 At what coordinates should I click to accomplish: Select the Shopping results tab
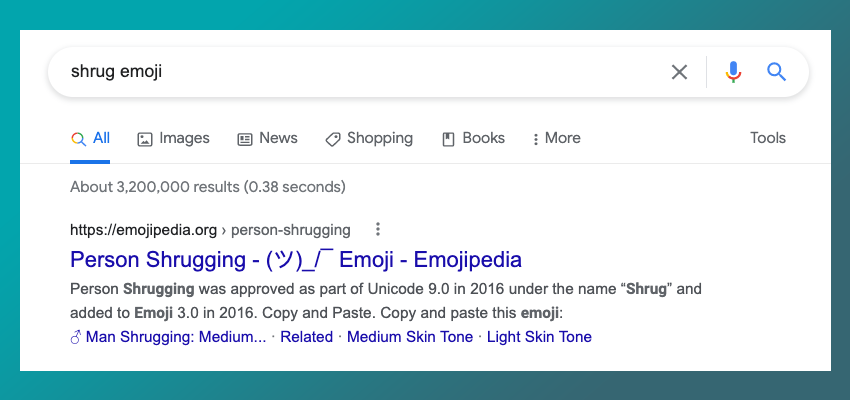[369, 138]
